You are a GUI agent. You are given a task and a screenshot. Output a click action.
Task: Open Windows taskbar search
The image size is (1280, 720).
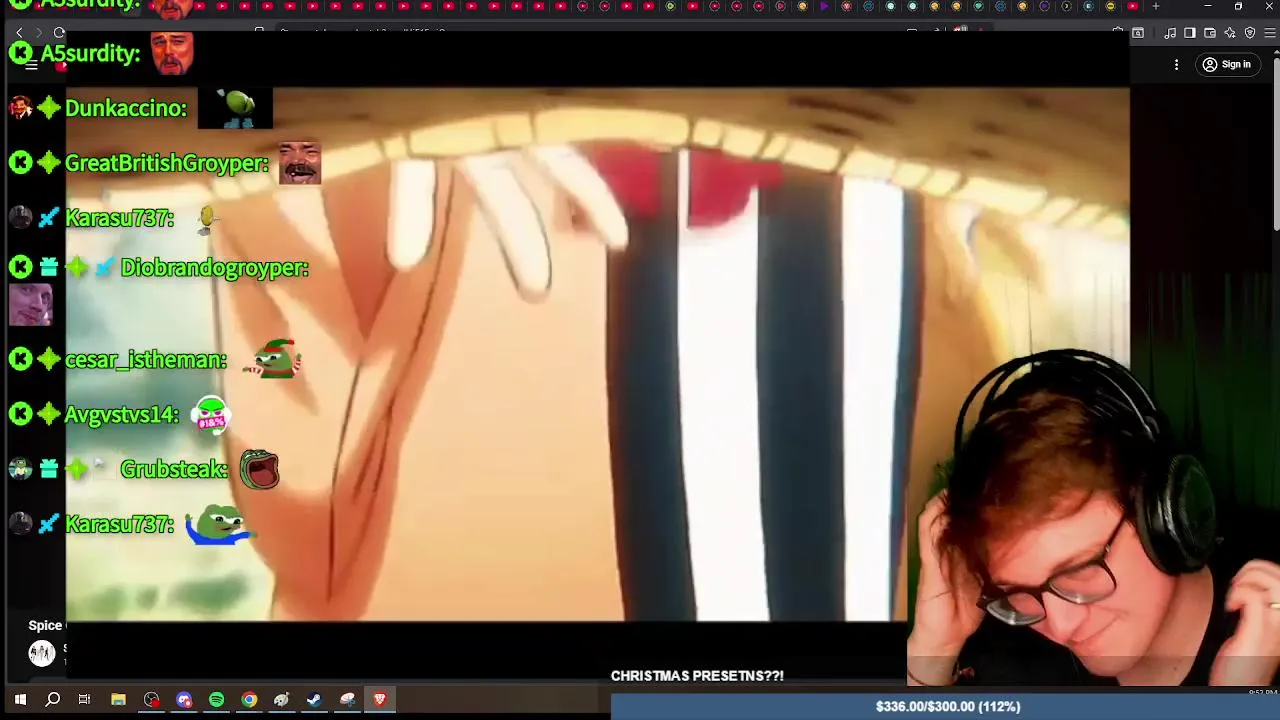53,700
